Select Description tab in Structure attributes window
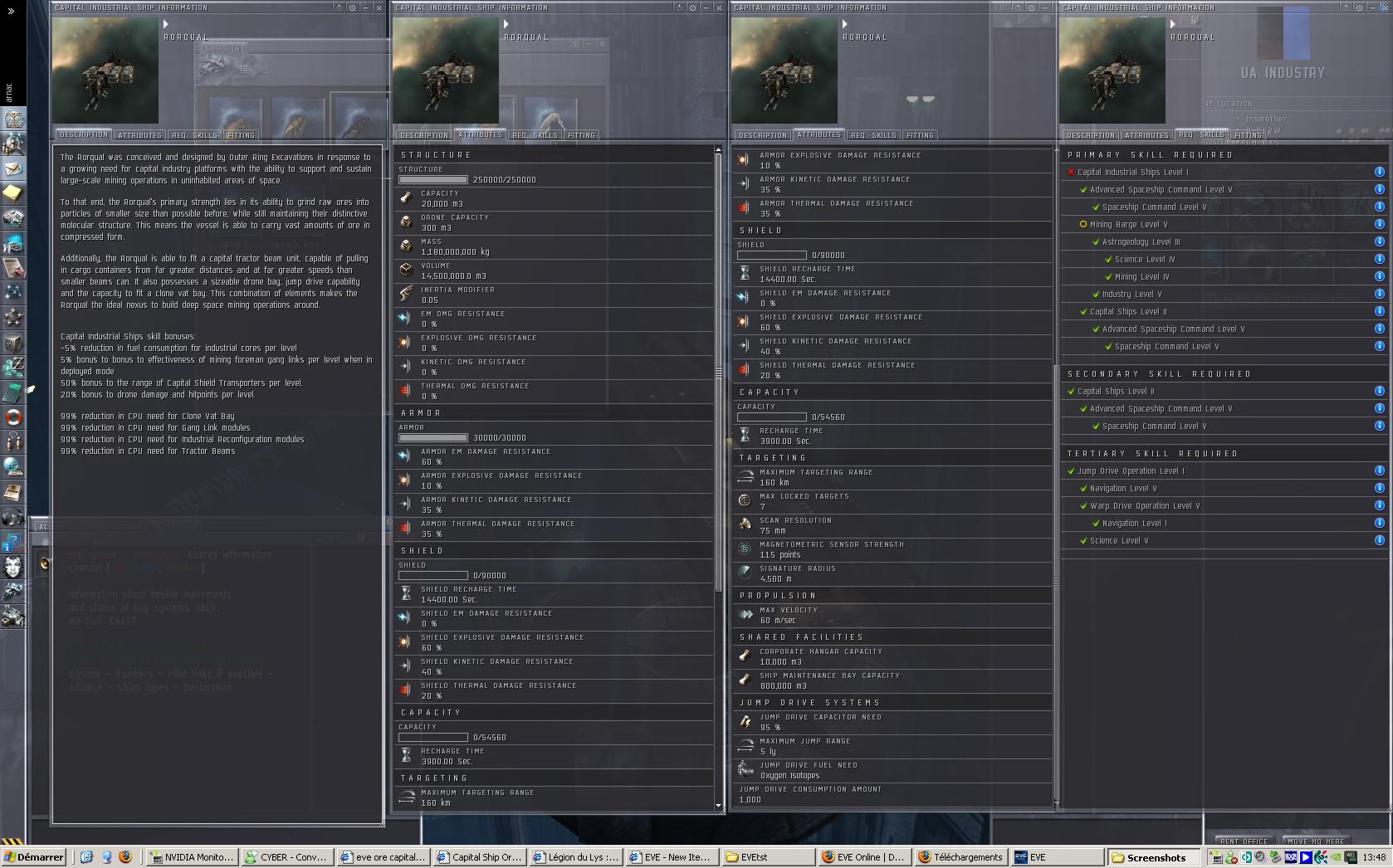The image size is (1393, 868). (423, 135)
